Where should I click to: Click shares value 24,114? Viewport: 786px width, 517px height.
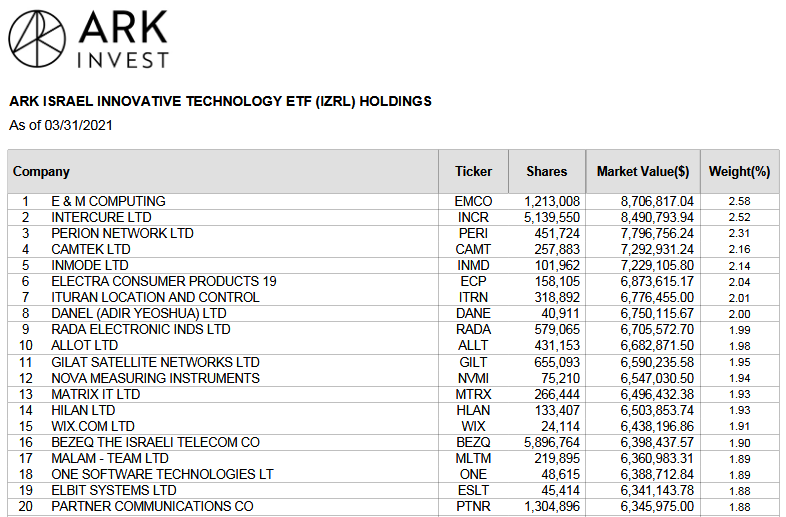click(x=560, y=426)
